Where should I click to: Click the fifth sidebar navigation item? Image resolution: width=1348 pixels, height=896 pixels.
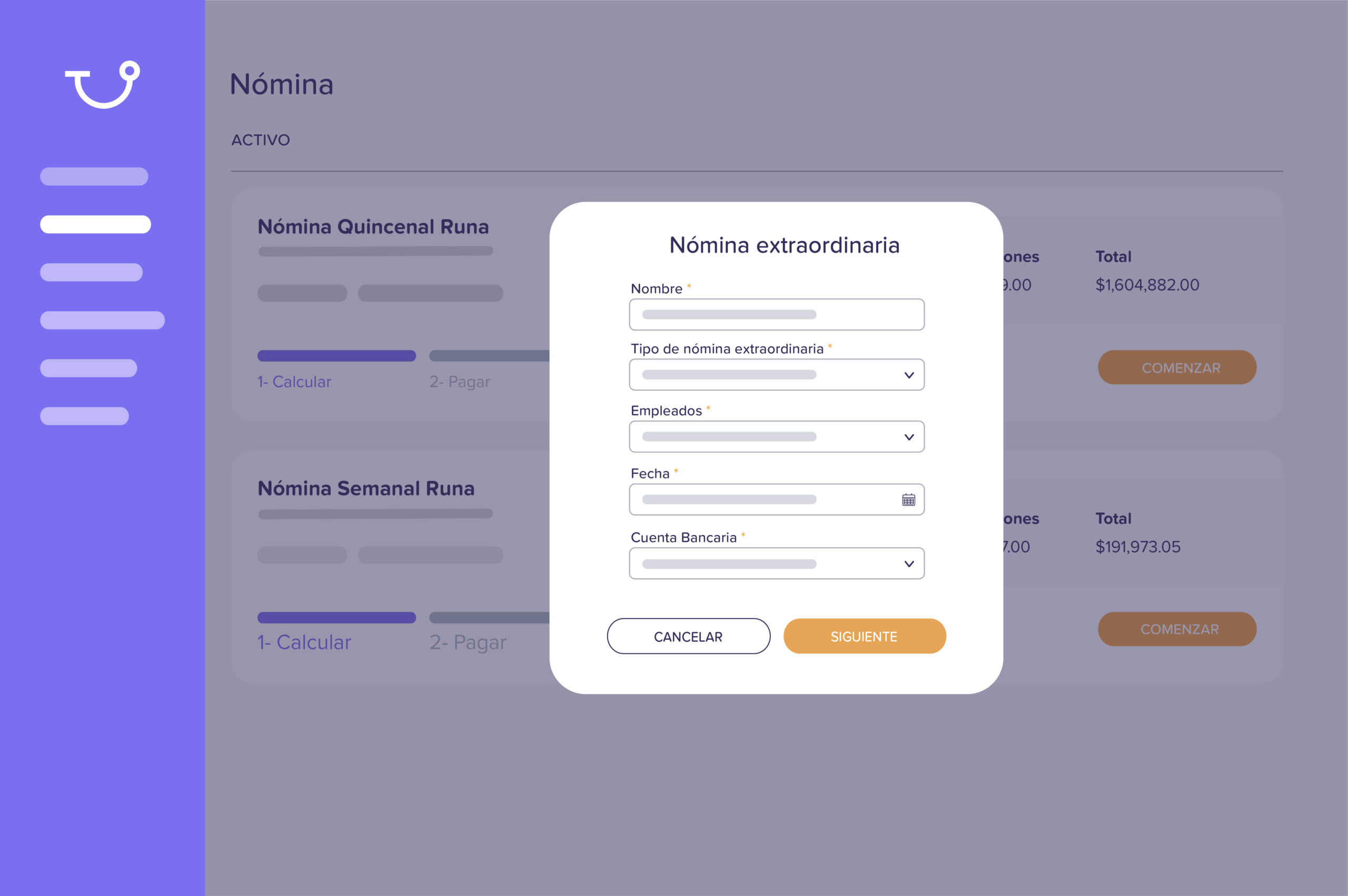tap(88, 367)
